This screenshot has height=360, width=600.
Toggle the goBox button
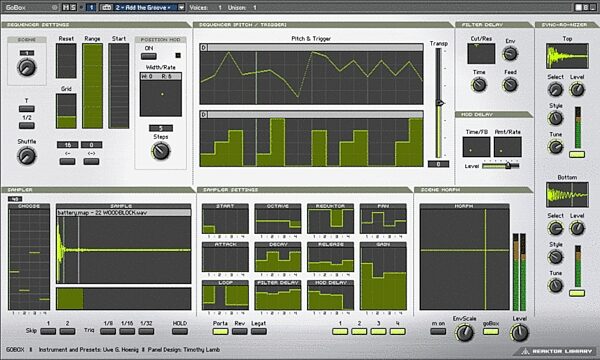491,331
